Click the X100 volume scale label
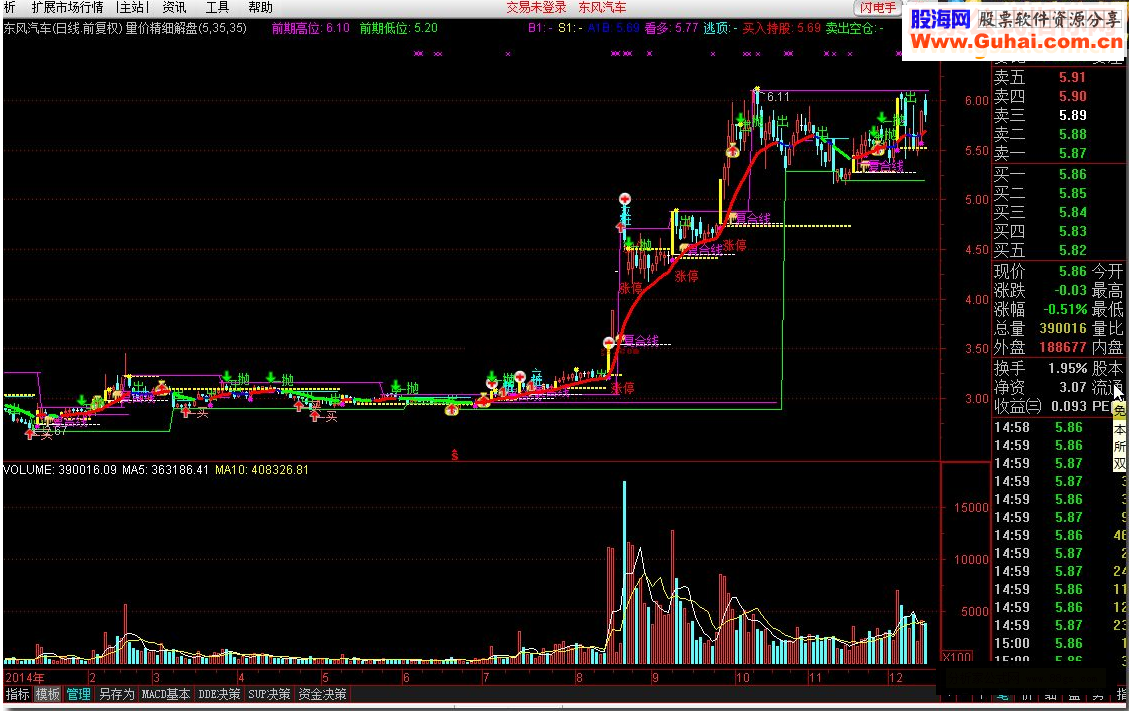The image size is (1129, 711). [957, 656]
